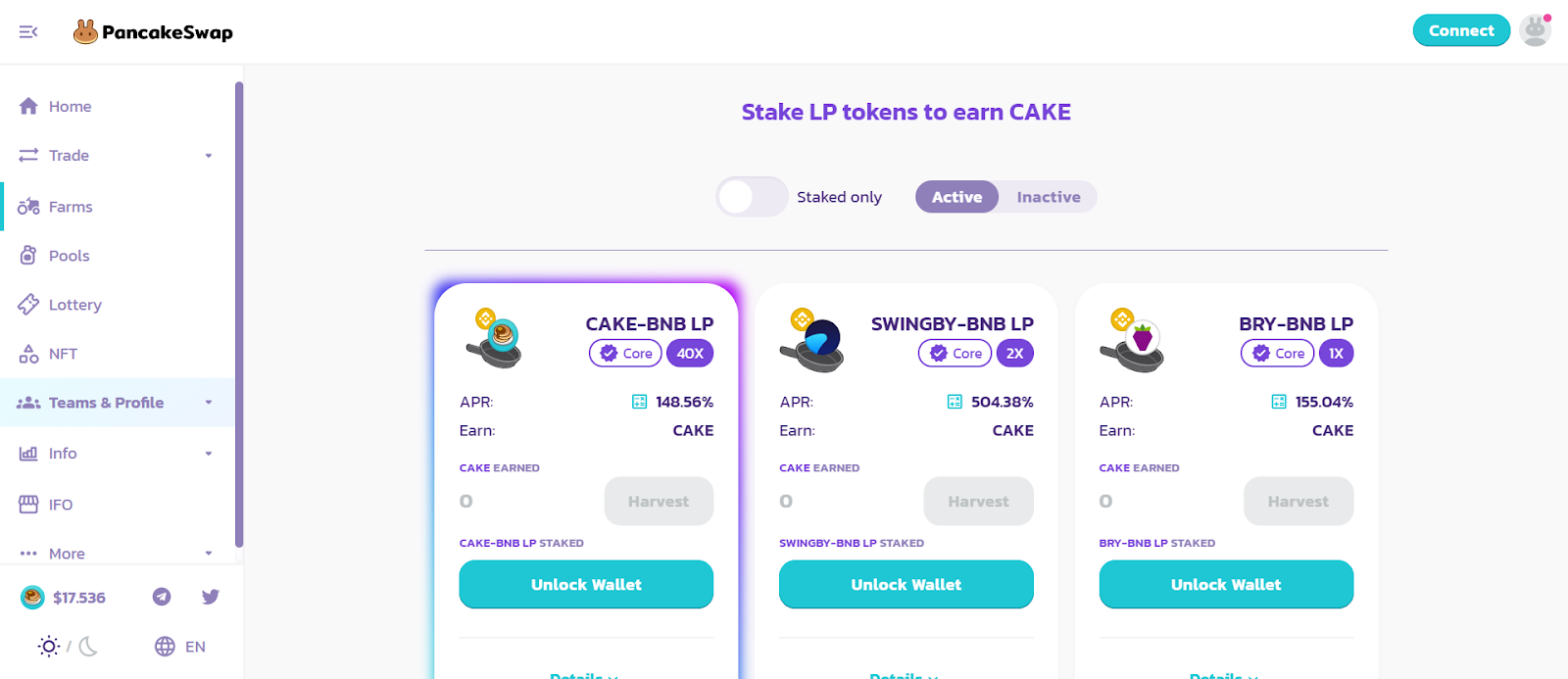Click the globe language icon
The height and width of the screenshot is (679, 1568).
click(x=165, y=647)
